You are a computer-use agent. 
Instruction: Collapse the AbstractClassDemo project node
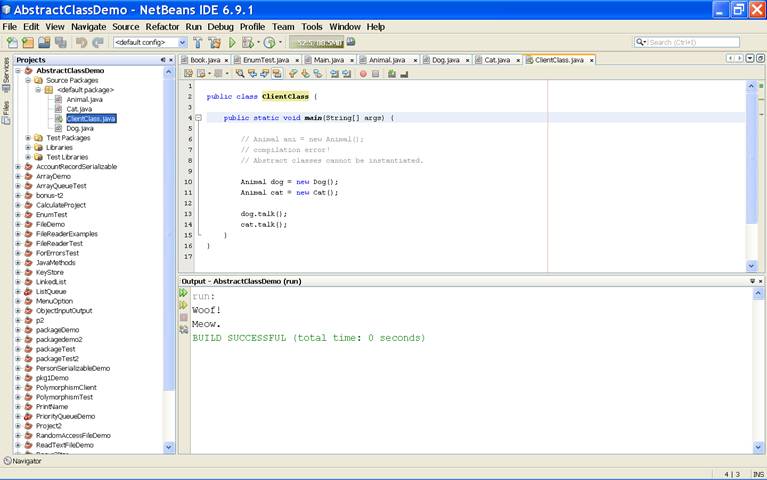[18, 71]
